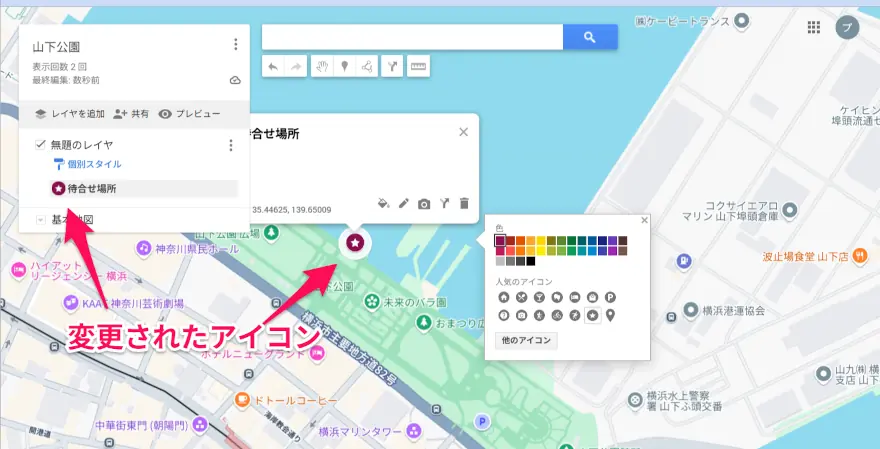Select the draw line tool
This screenshot has width=880, height=449.
pyautogui.click(x=367, y=66)
